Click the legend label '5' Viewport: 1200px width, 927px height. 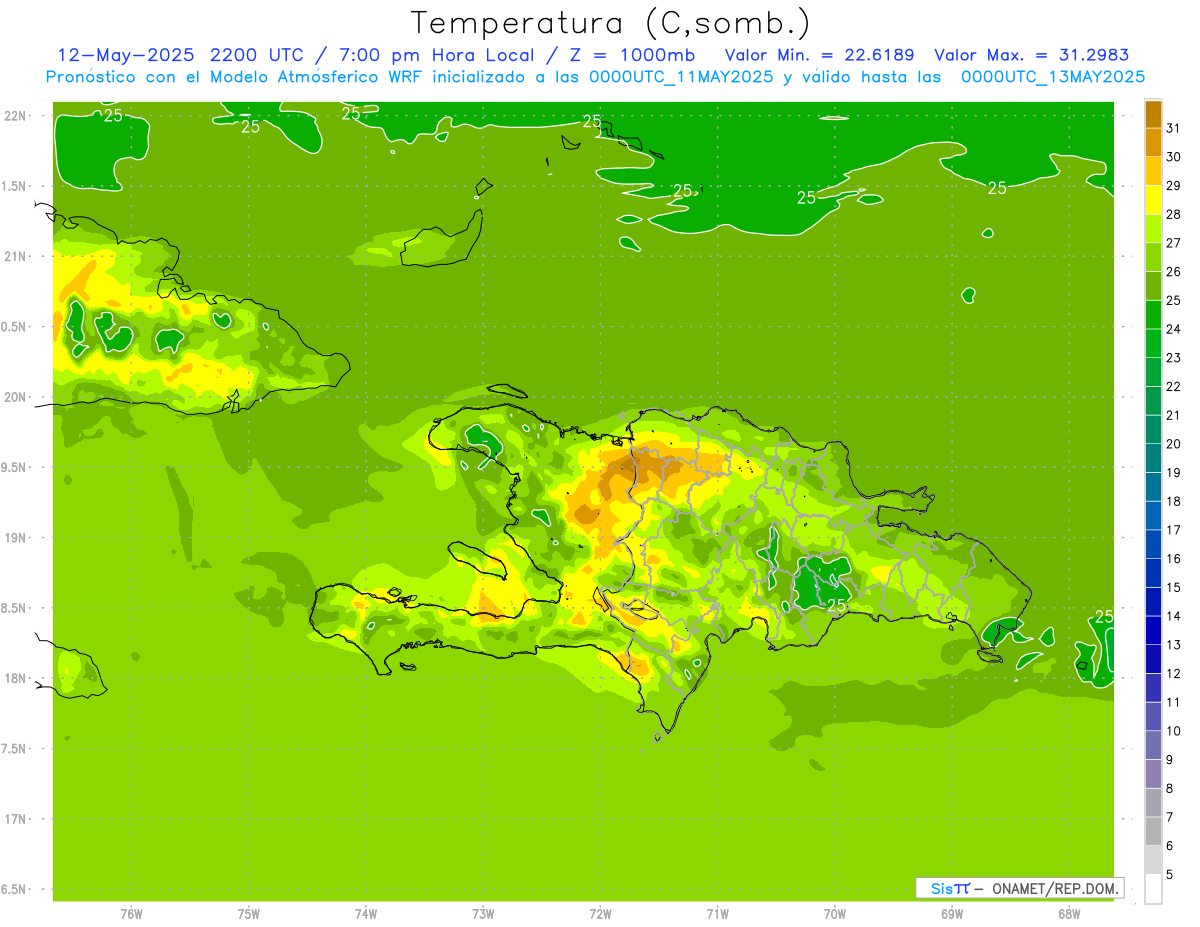[x=1170, y=874]
